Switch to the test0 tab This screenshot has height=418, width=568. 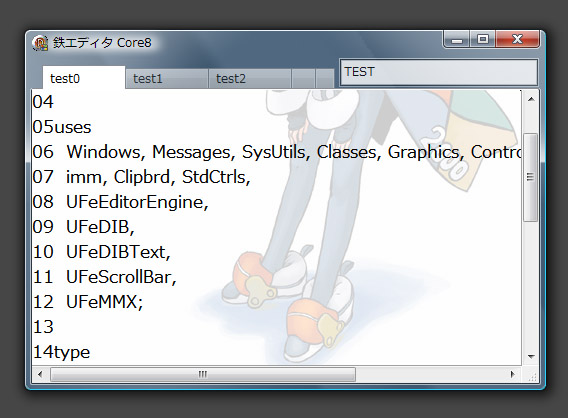(84, 78)
